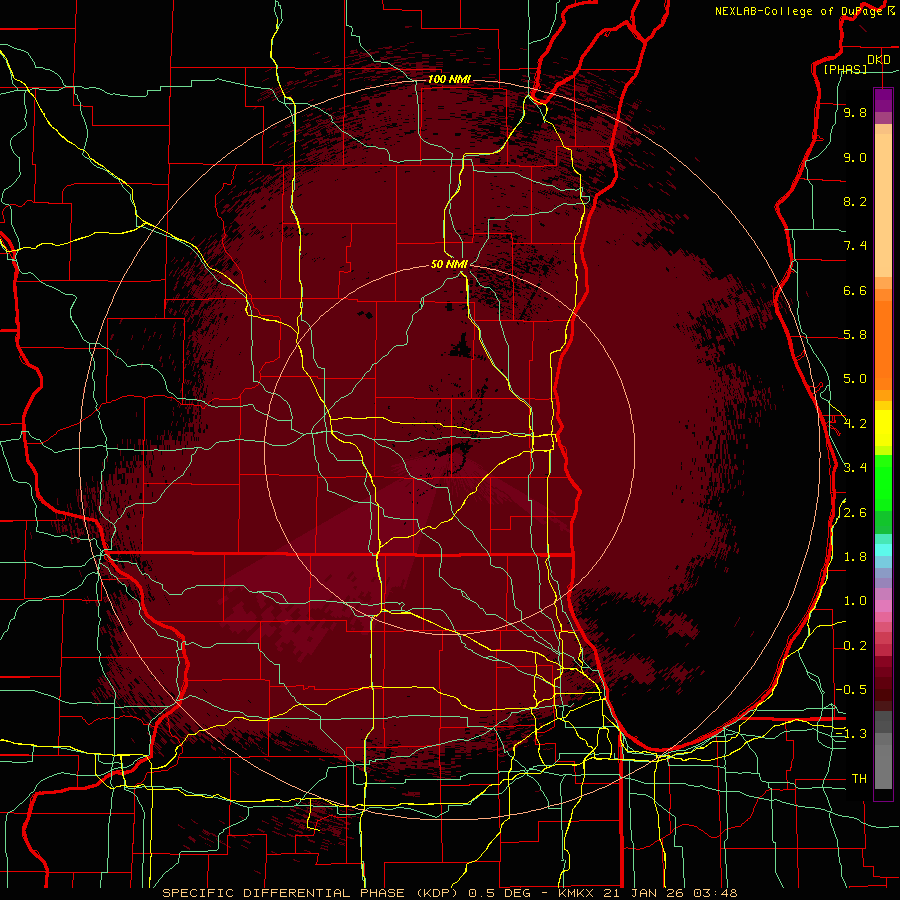900x900 pixels.
Task: Click the TH label on the color scale
Action: tap(859, 779)
